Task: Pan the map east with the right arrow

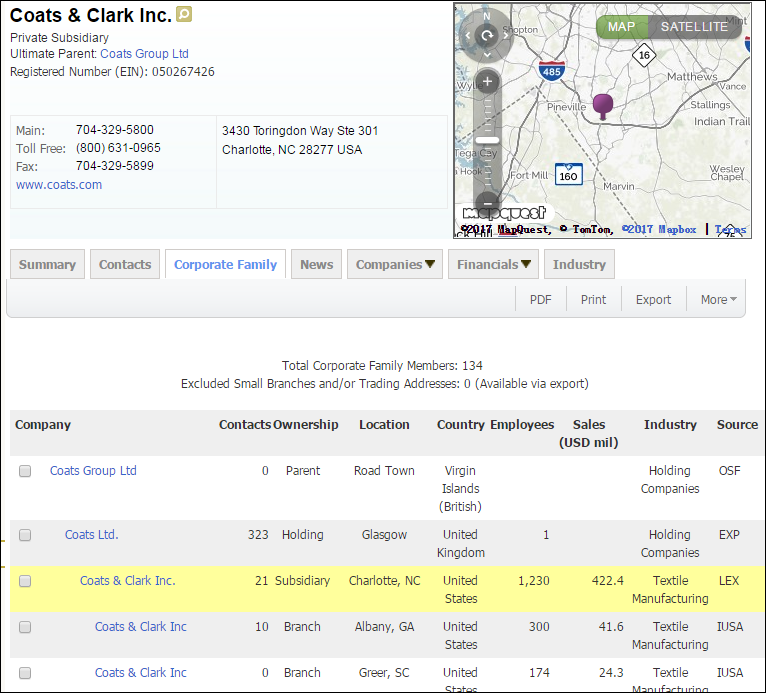Action: [506, 35]
